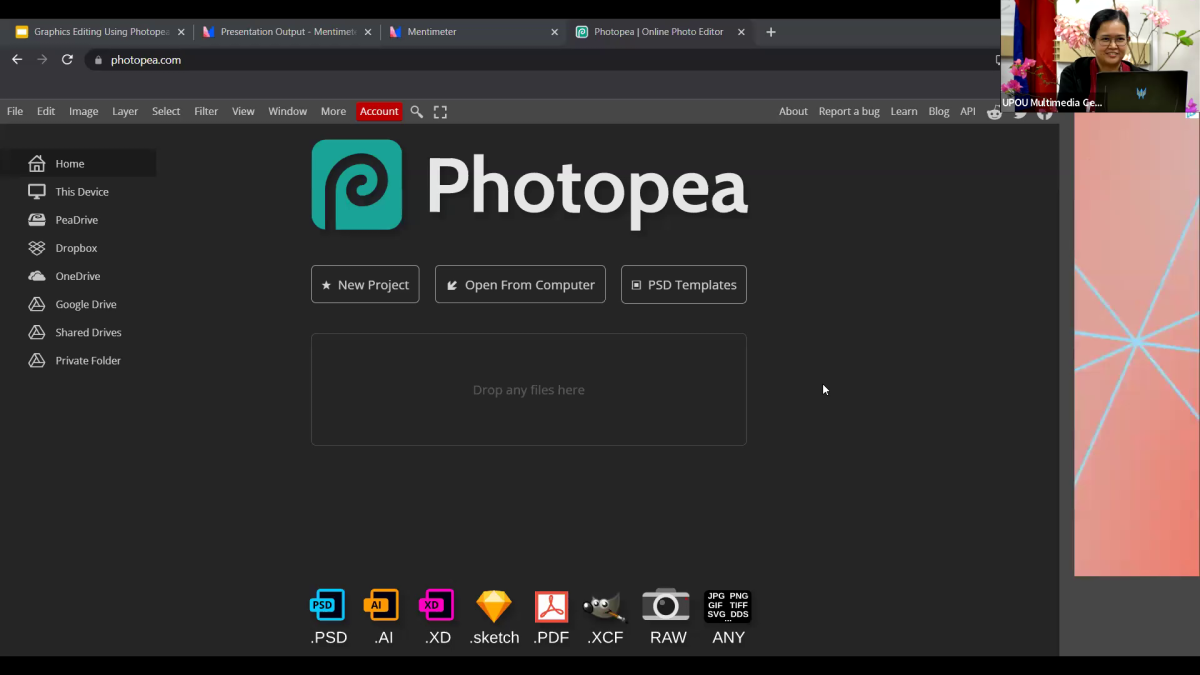Expand the Window menu dropdown
The image size is (1200, 675).
[x=287, y=112]
